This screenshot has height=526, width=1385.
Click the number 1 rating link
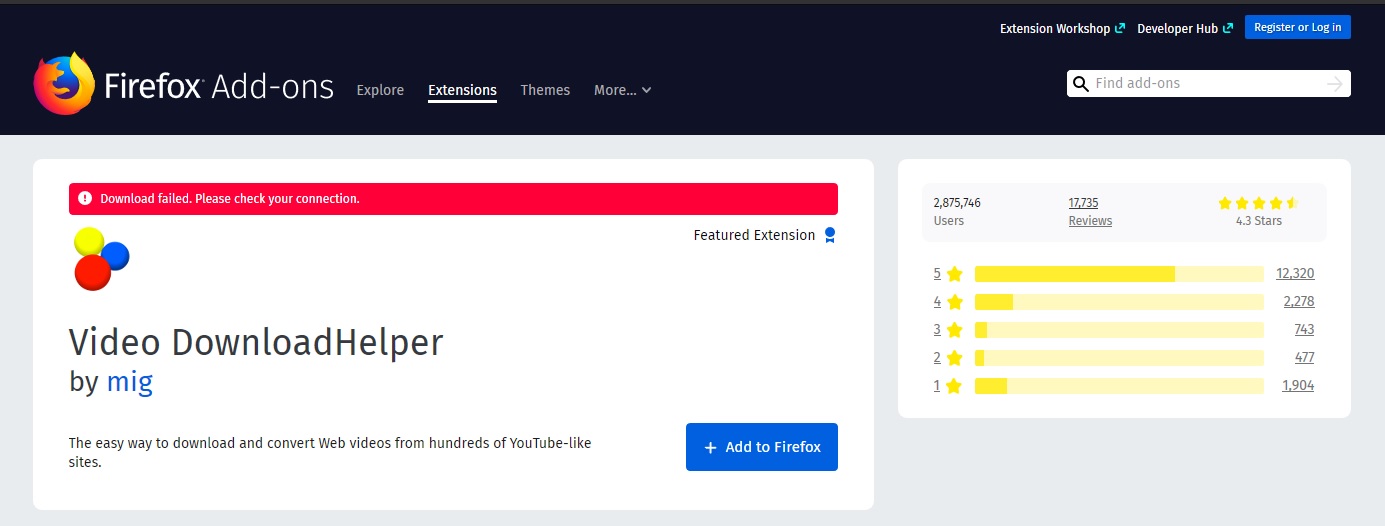coord(937,386)
